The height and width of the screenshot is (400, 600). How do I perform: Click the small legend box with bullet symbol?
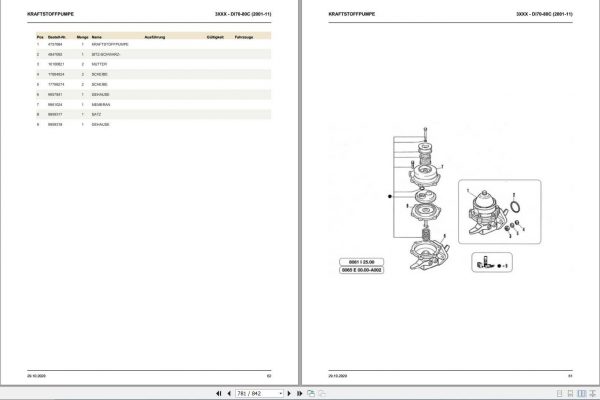(492, 263)
